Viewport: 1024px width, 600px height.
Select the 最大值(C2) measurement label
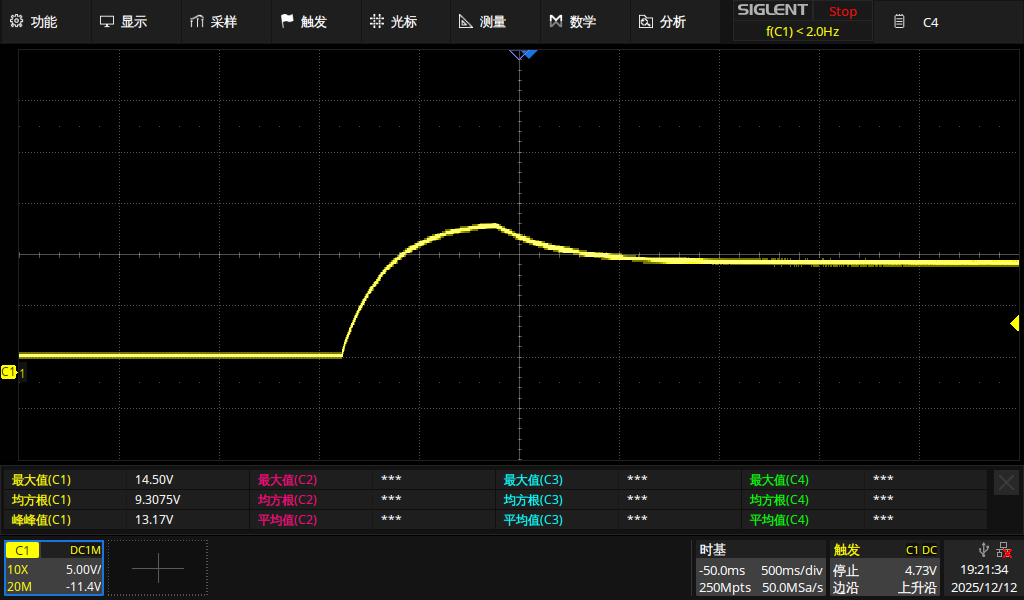click(287, 480)
